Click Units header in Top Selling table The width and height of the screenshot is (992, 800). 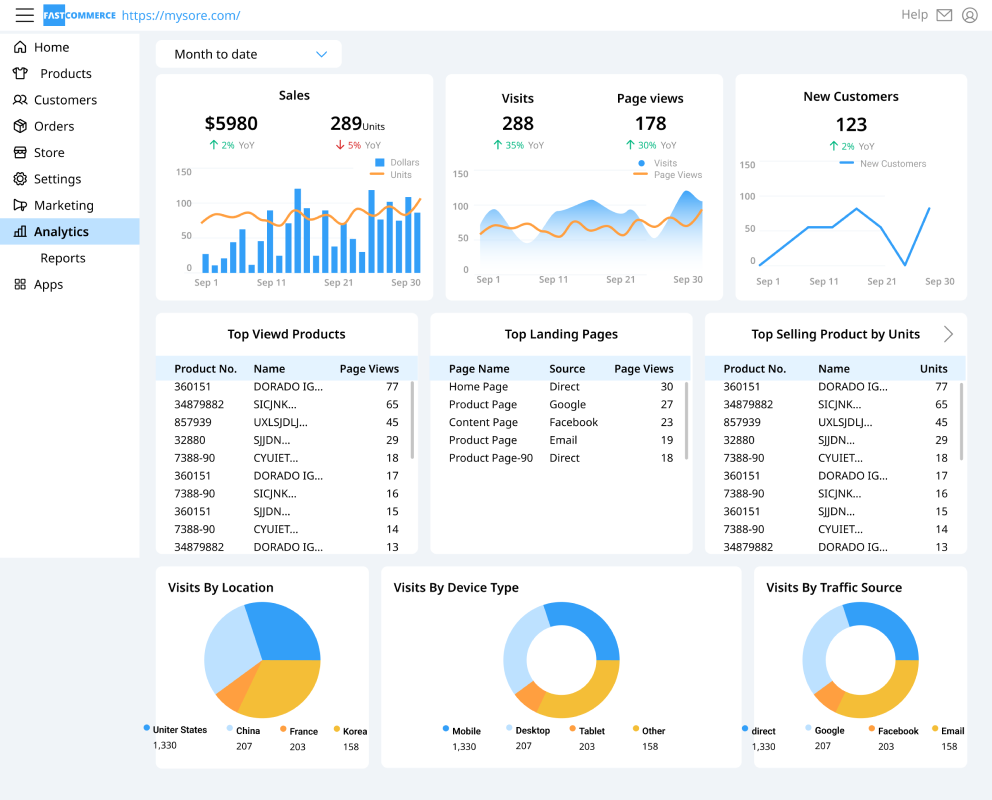pos(933,369)
